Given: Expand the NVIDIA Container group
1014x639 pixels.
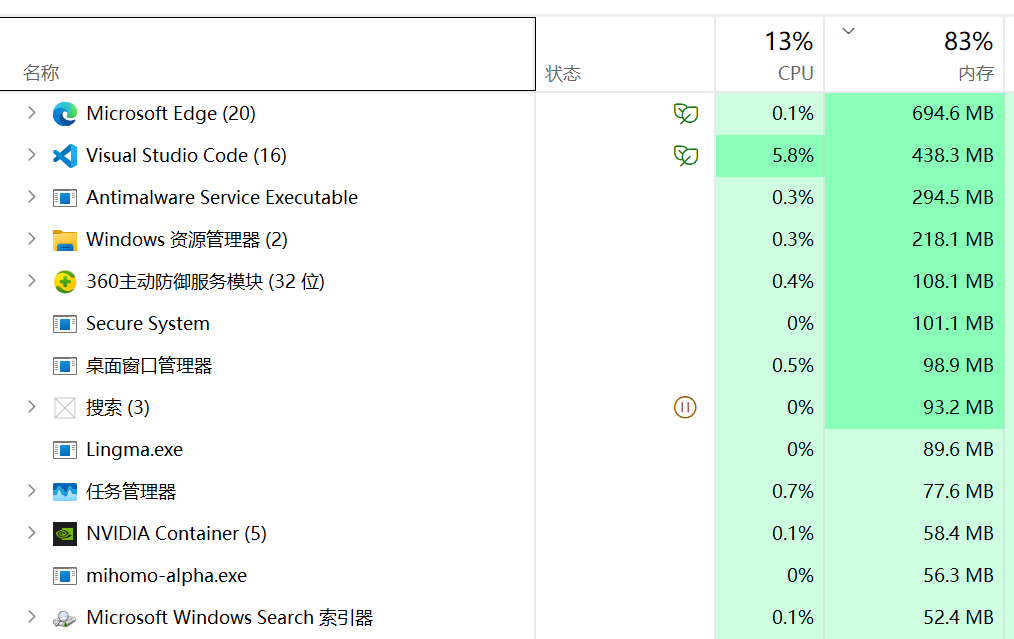Looking at the screenshot, I should click(31, 533).
